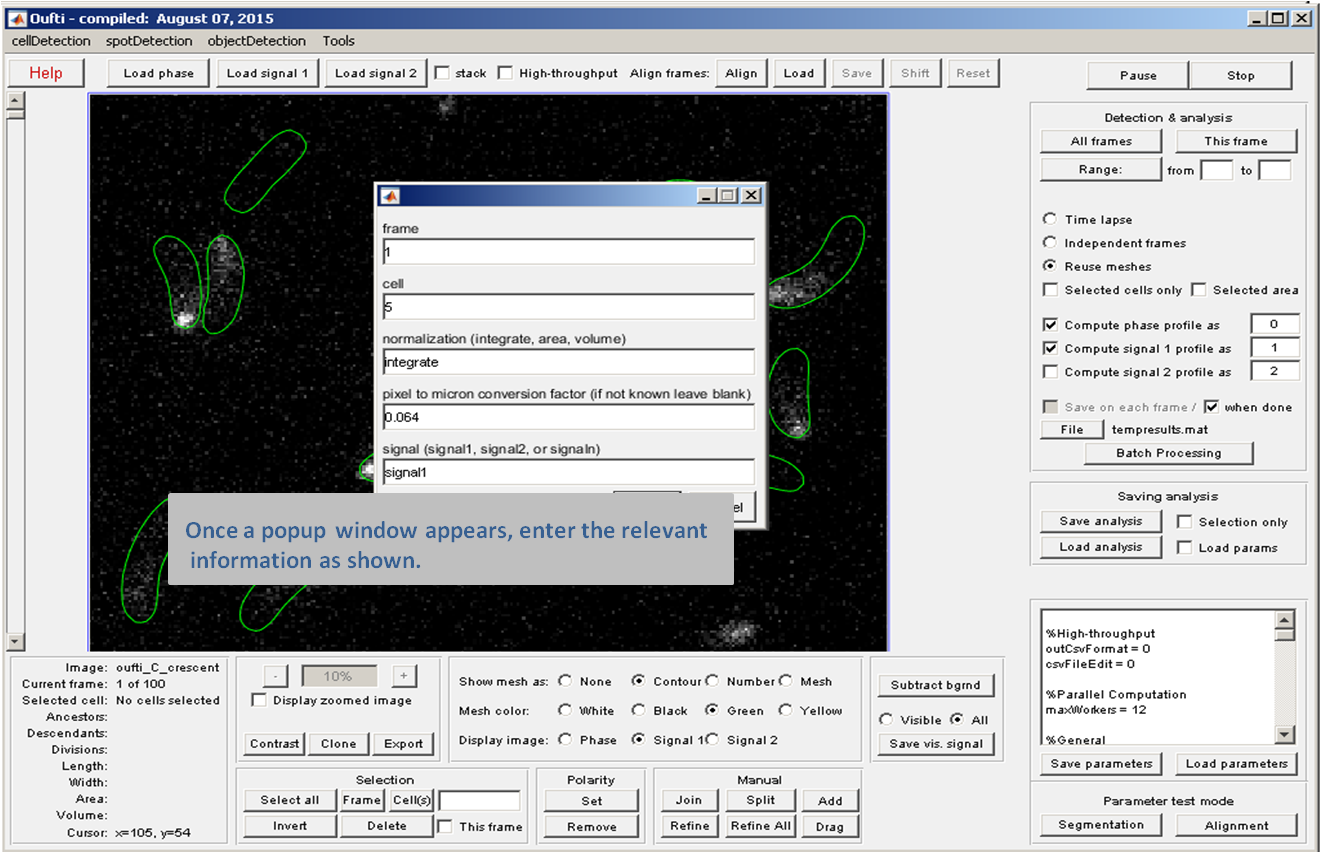Click Save vis. signal button
Image resolution: width=1322 pixels, height=853 pixels.
936,744
